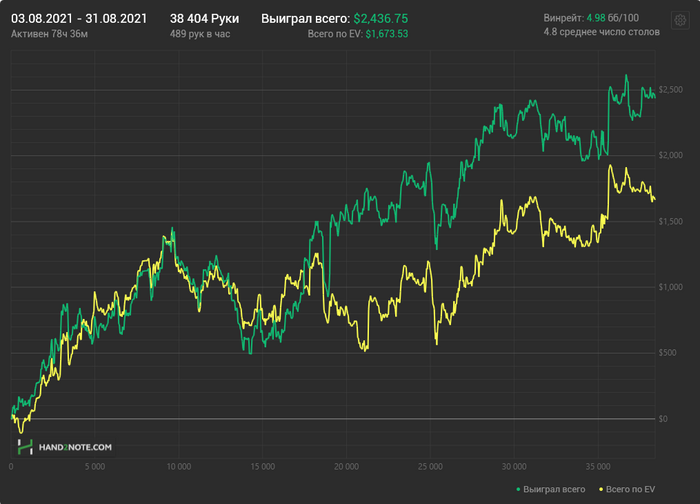Image resolution: width=700 pixels, height=504 pixels.
Task: Click the green legend dot for winnings
Action: [518, 490]
